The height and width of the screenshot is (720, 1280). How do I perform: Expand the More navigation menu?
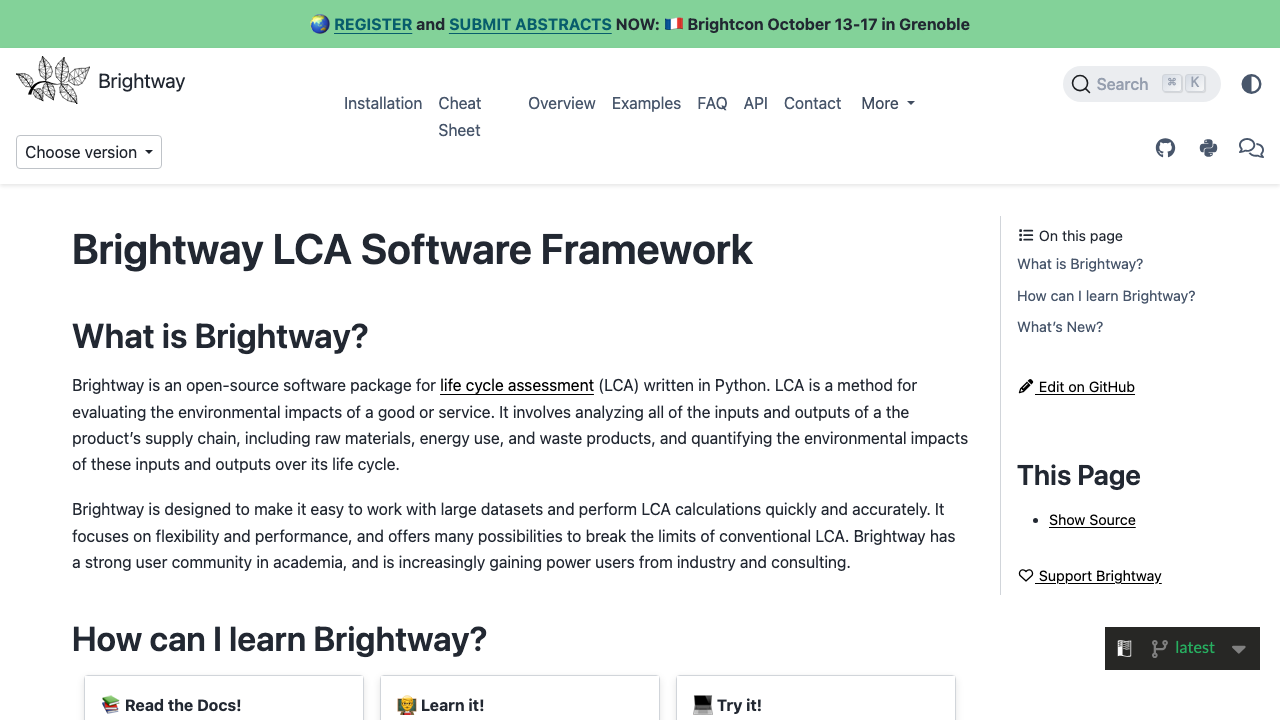pos(887,103)
